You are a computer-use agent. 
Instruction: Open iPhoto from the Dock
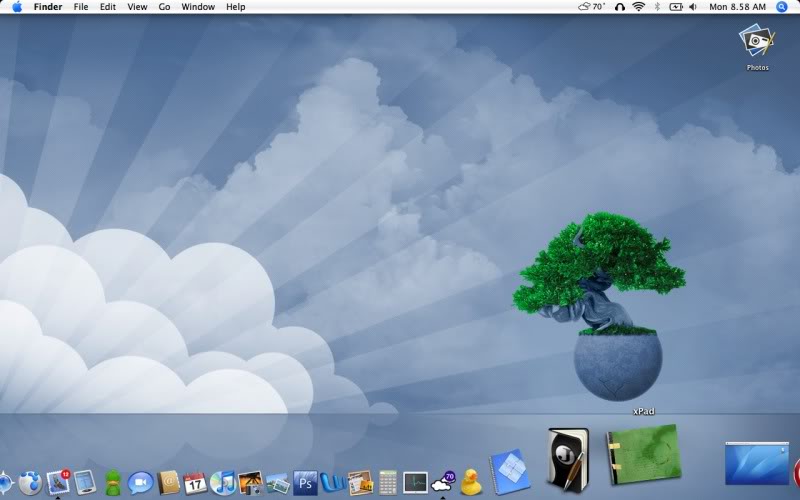click(250, 483)
